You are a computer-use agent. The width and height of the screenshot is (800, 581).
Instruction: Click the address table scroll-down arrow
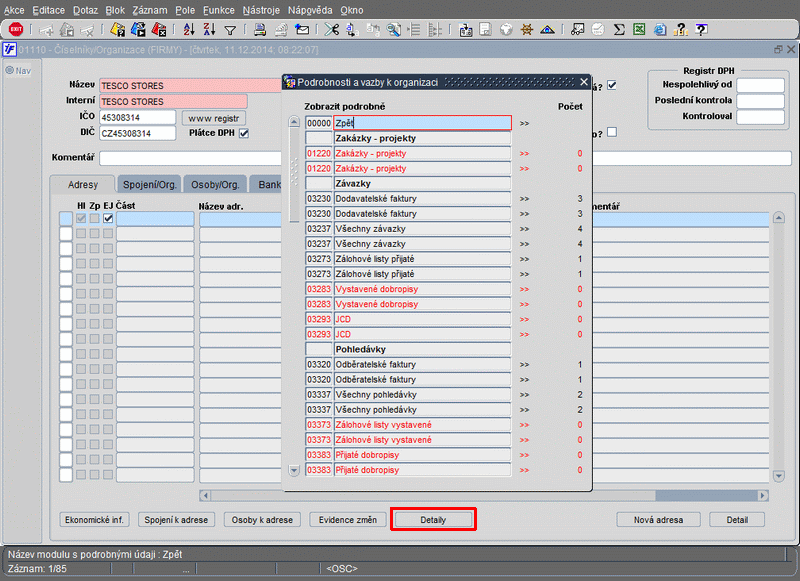pos(779,476)
